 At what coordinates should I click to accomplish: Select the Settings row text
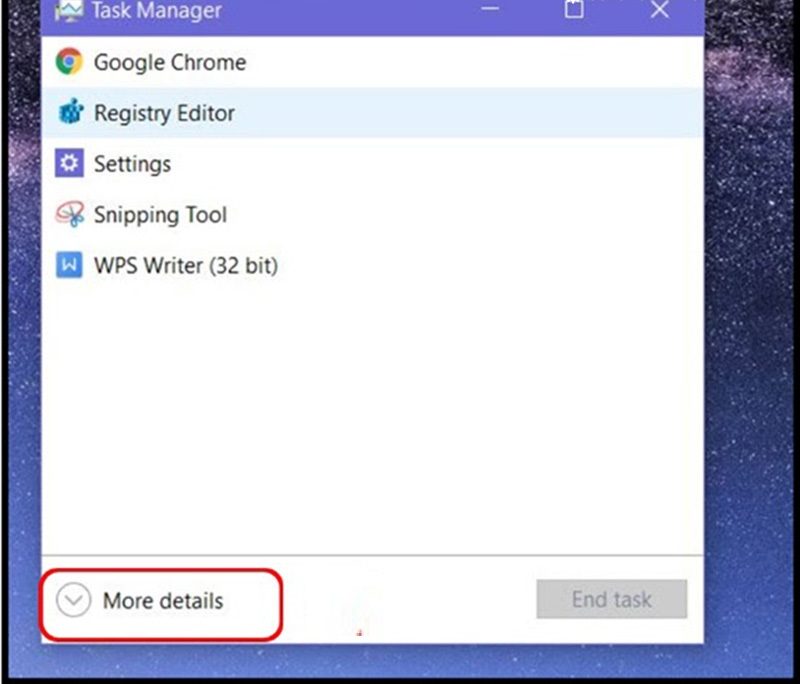[133, 164]
